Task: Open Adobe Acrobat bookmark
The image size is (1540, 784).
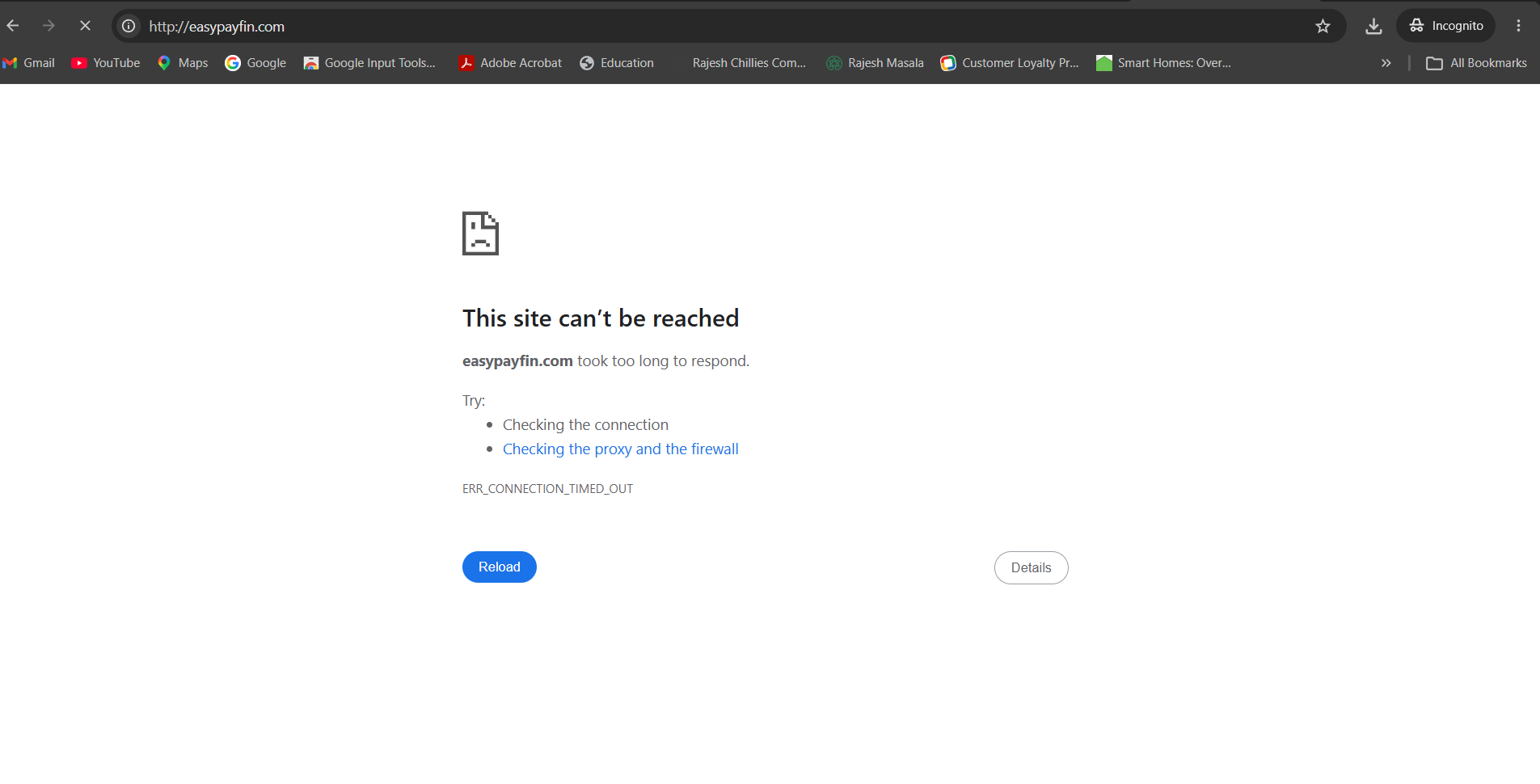Action: tap(510, 63)
